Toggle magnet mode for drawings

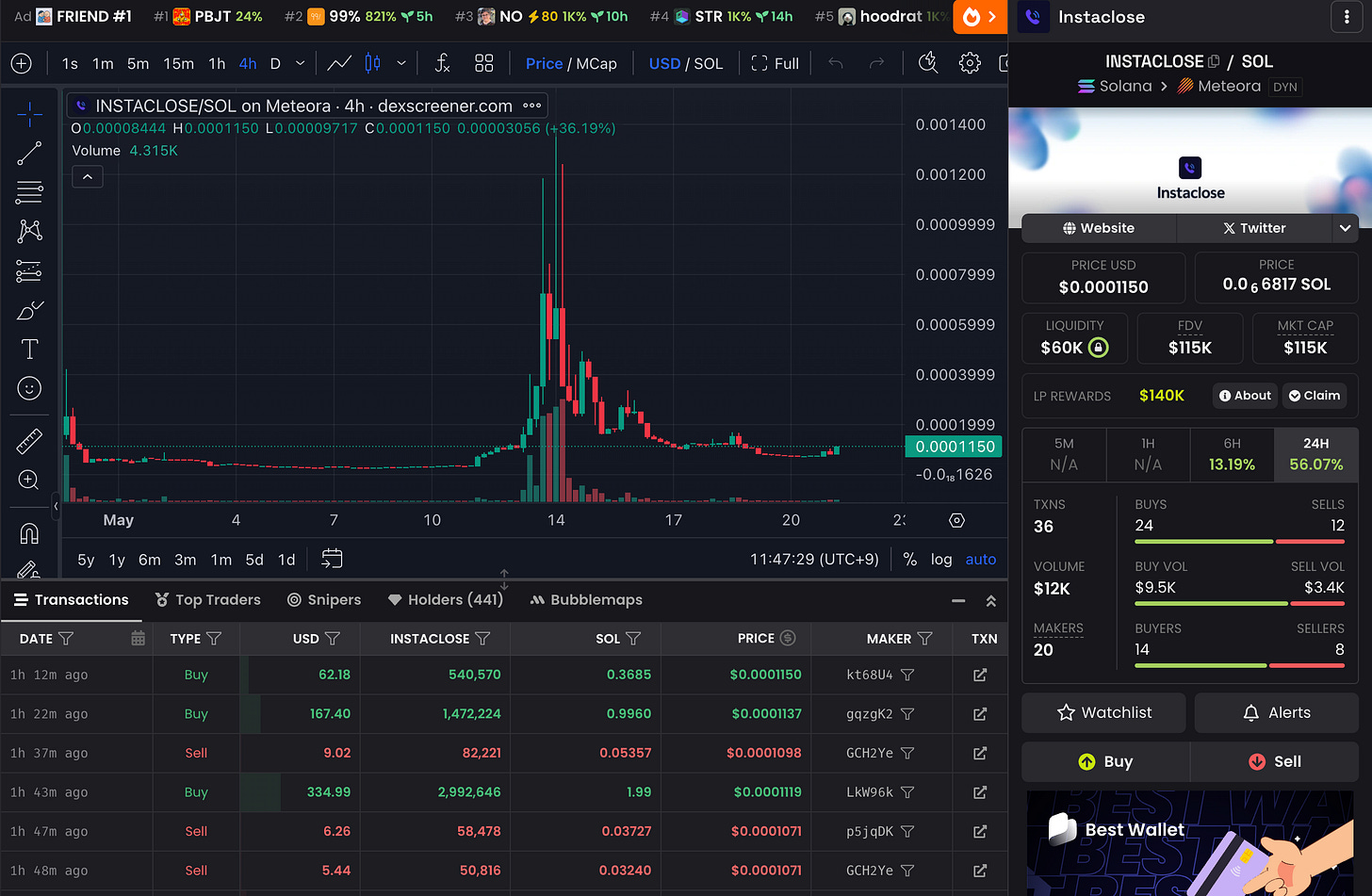pyautogui.click(x=29, y=533)
